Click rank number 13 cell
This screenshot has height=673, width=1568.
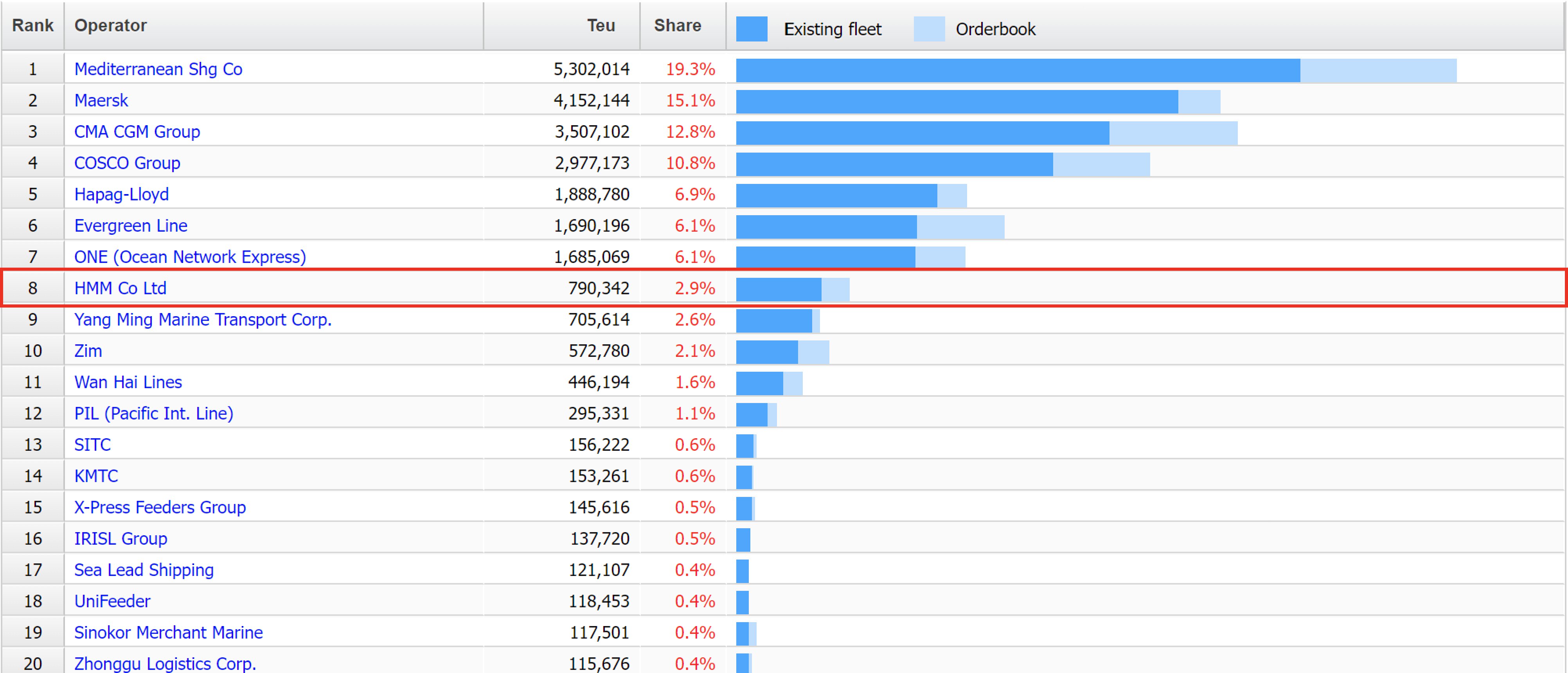tap(33, 445)
